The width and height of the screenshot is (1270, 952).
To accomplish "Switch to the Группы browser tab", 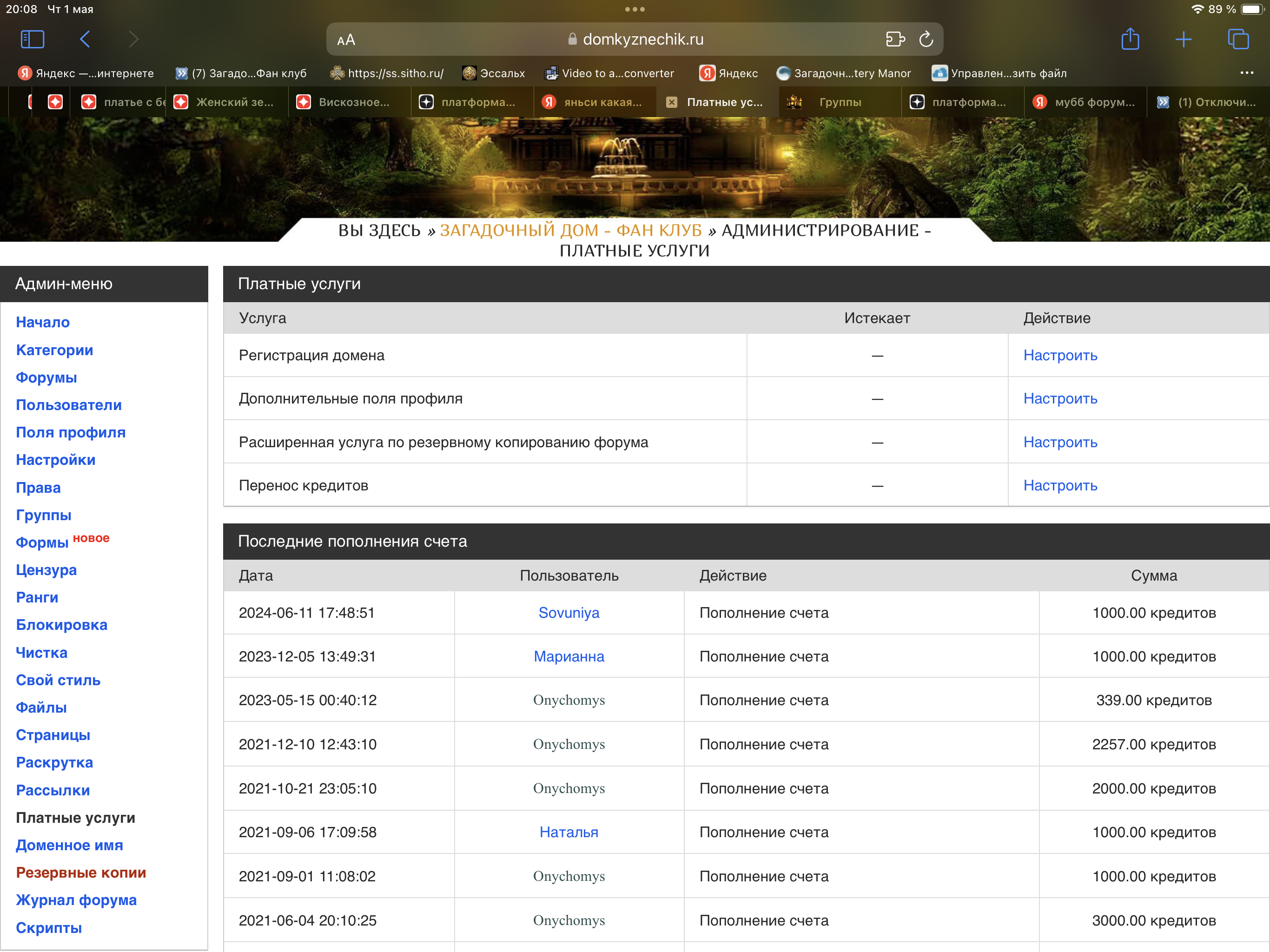I will (x=840, y=102).
